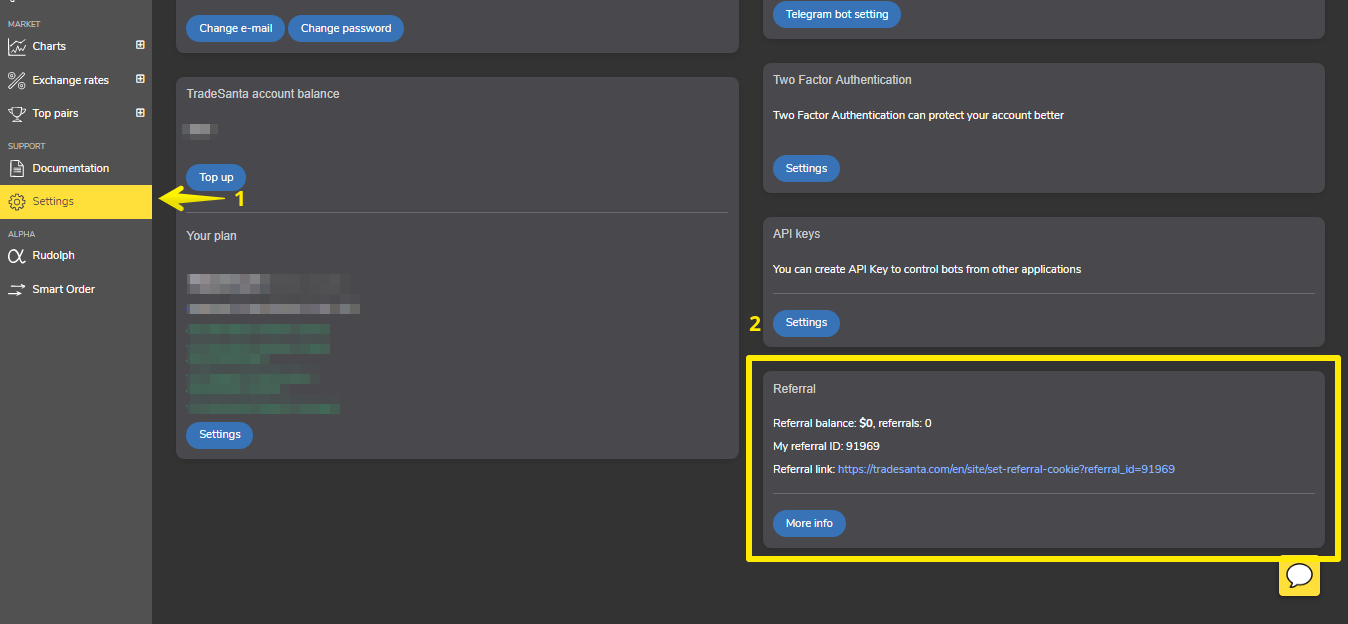1348x624 pixels.
Task: Open Two Factor Authentication Settings button
Action: pos(806,168)
